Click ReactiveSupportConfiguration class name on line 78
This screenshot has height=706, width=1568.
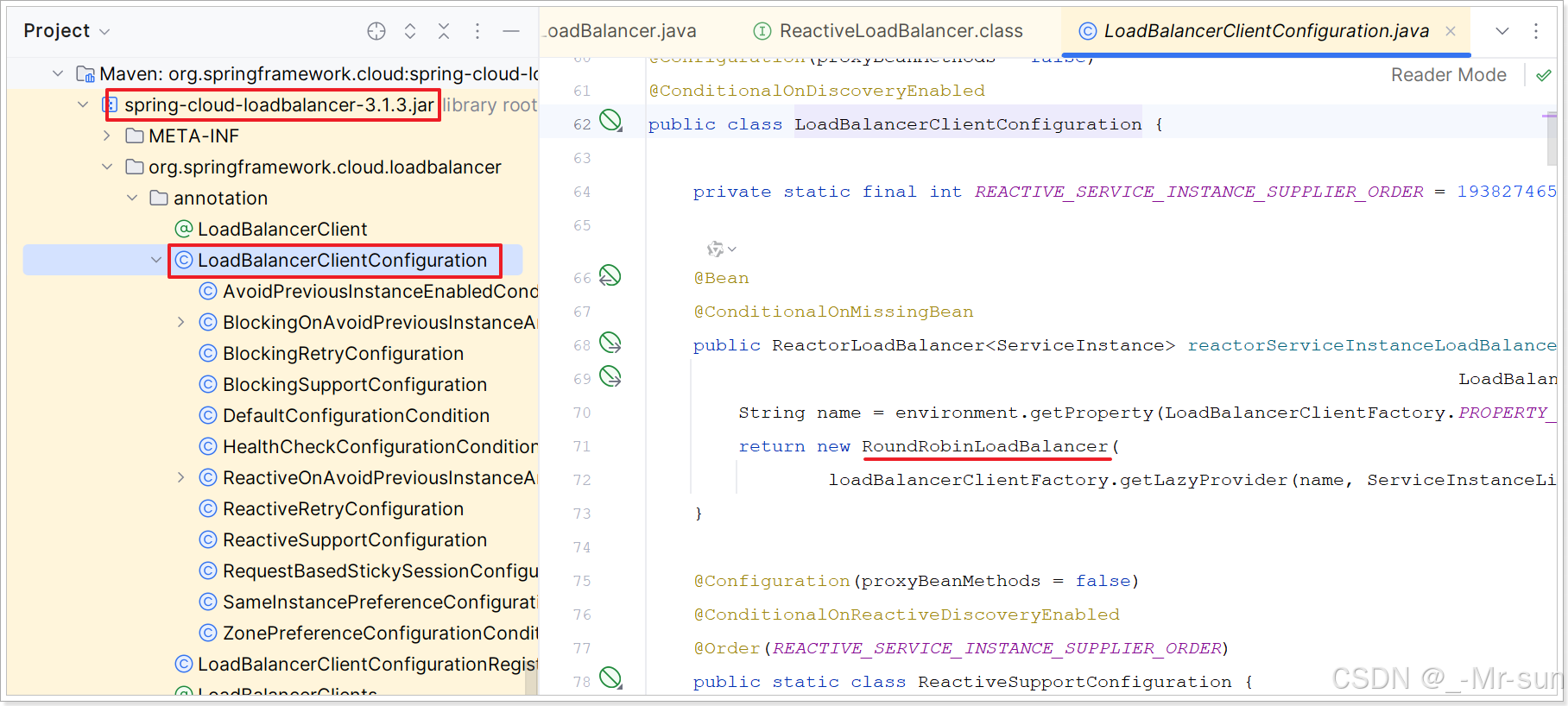coord(1075,682)
